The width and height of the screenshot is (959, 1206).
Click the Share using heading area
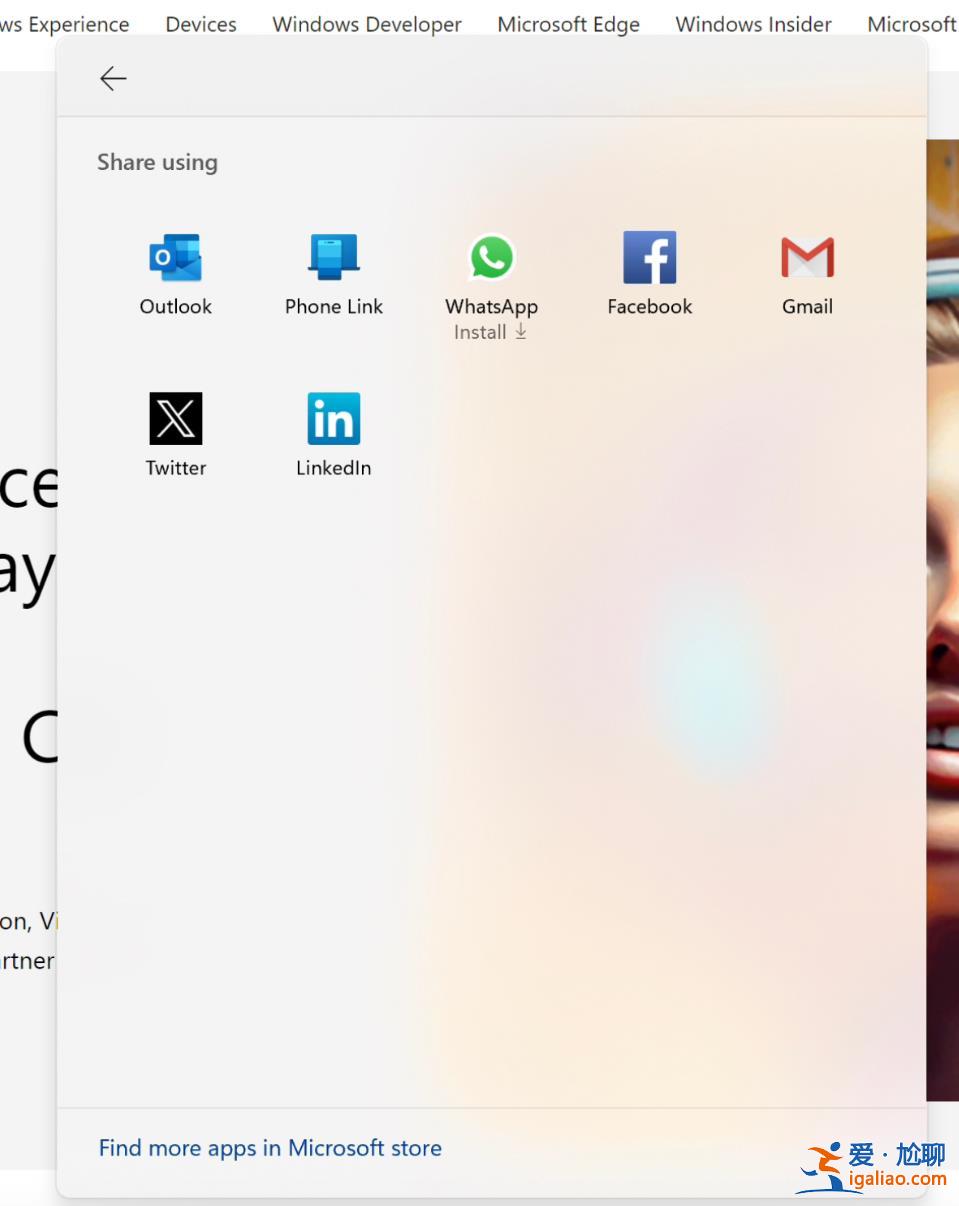tap(157, 162)
